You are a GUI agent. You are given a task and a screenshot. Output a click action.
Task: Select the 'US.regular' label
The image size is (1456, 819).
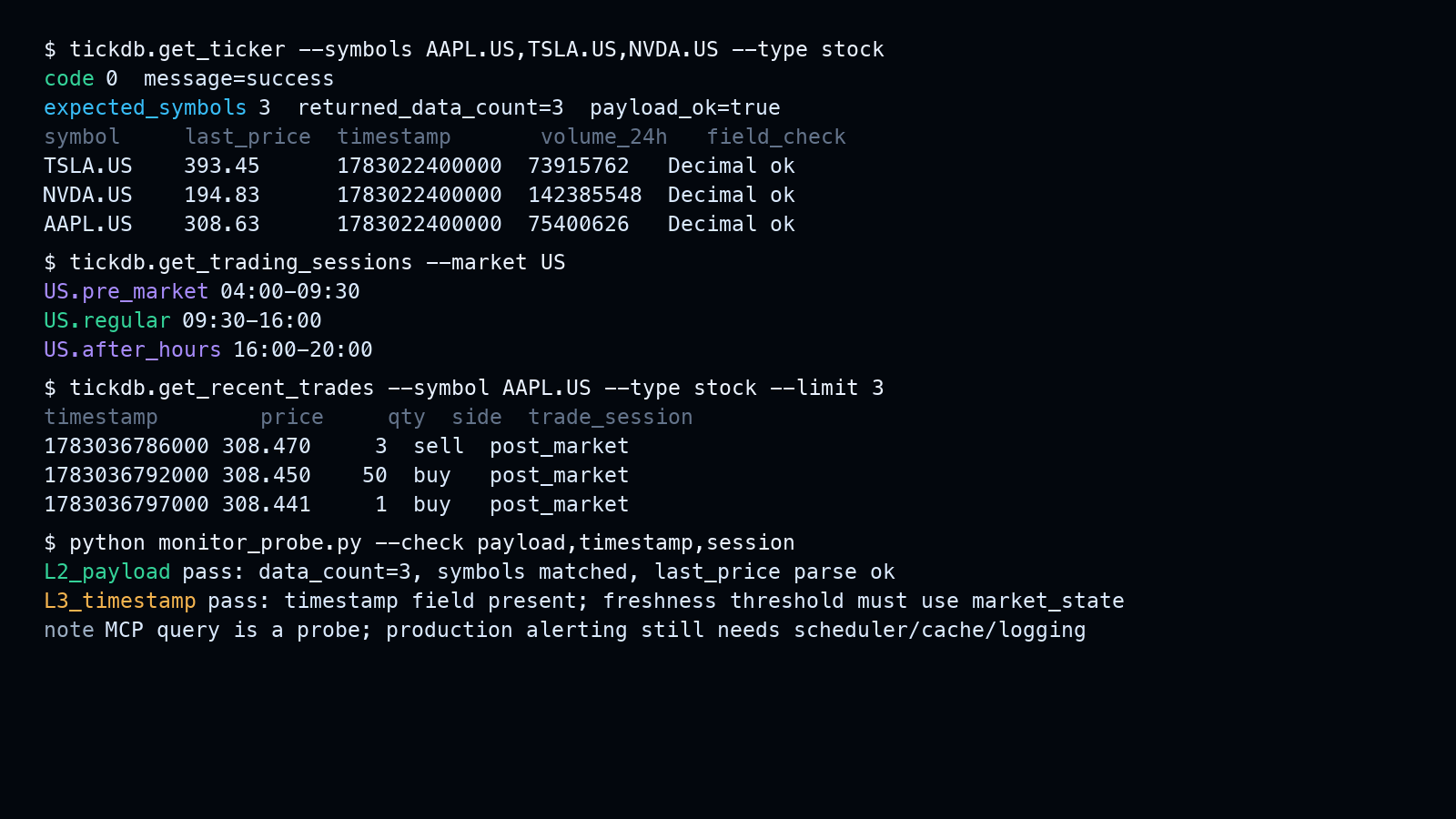(107, 321)
